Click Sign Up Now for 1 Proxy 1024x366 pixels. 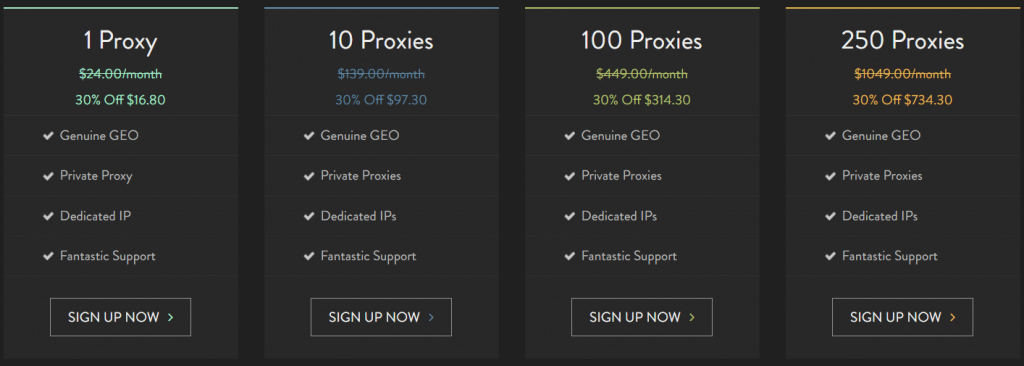point(120,317)
